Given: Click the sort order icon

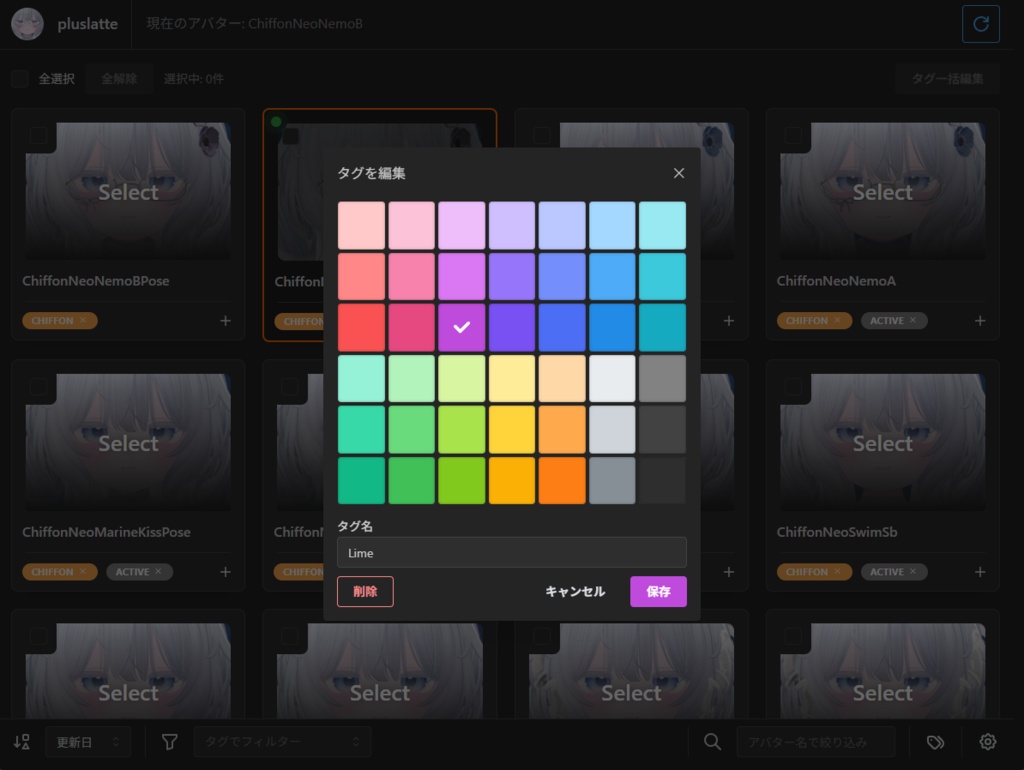Looking at the screenshot, I should (x=21, y=741).
